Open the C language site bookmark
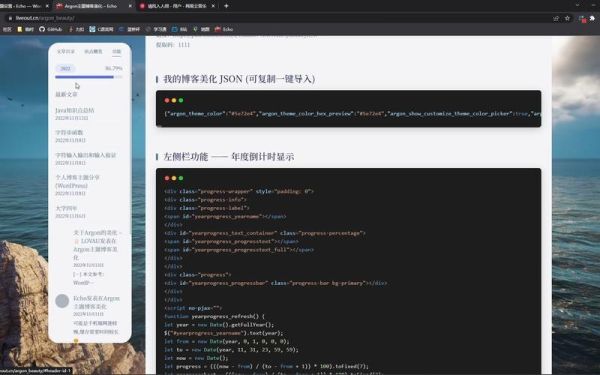Screen dimensions: 600x375 tap(101, 29)
